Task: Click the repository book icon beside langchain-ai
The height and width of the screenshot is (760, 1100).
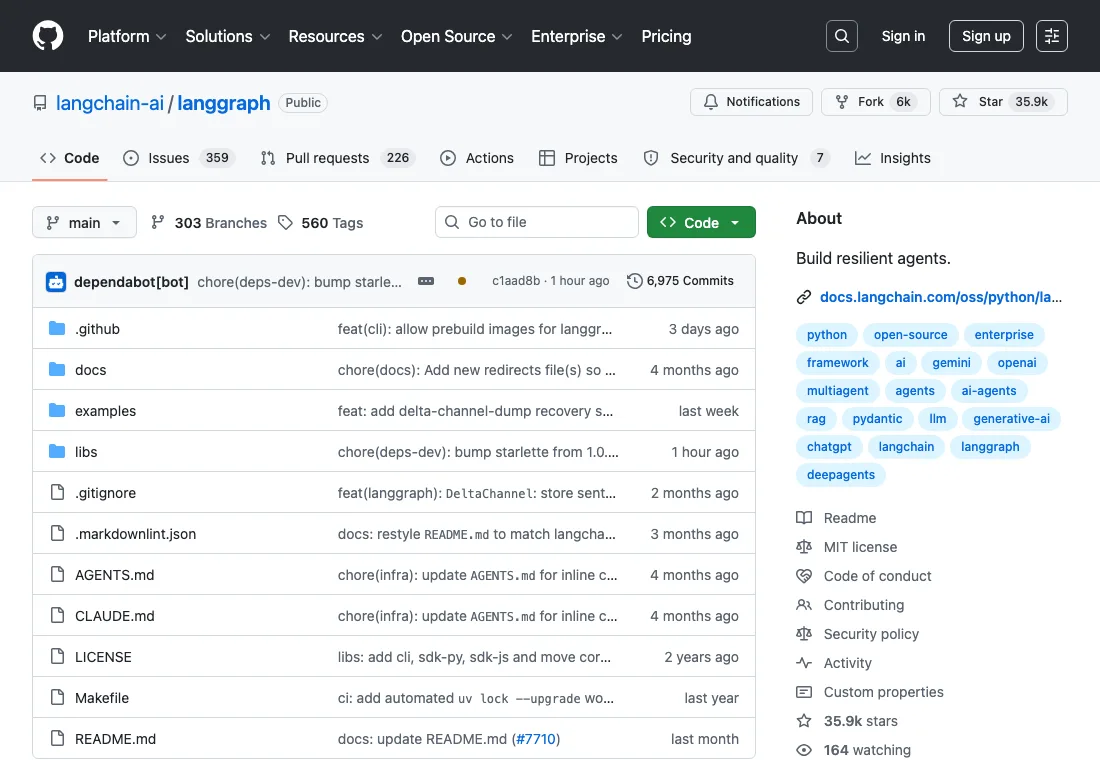Action: pyautogui.click(x=40, y=103)
